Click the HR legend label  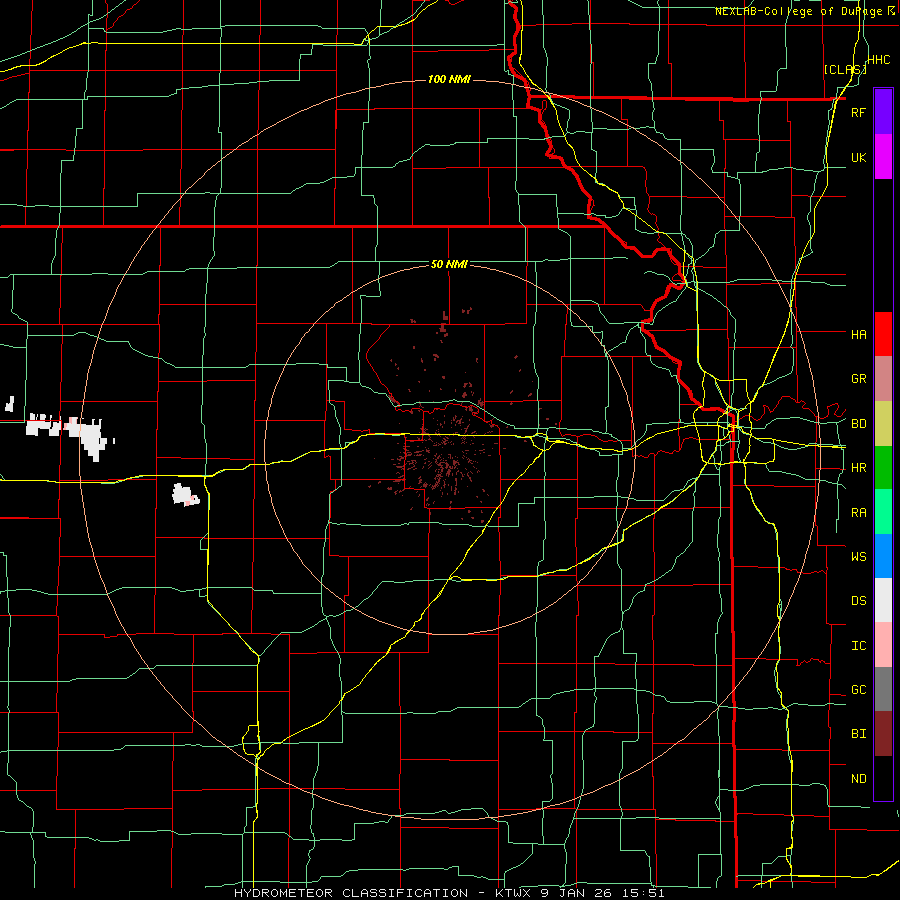click(858, 468)
